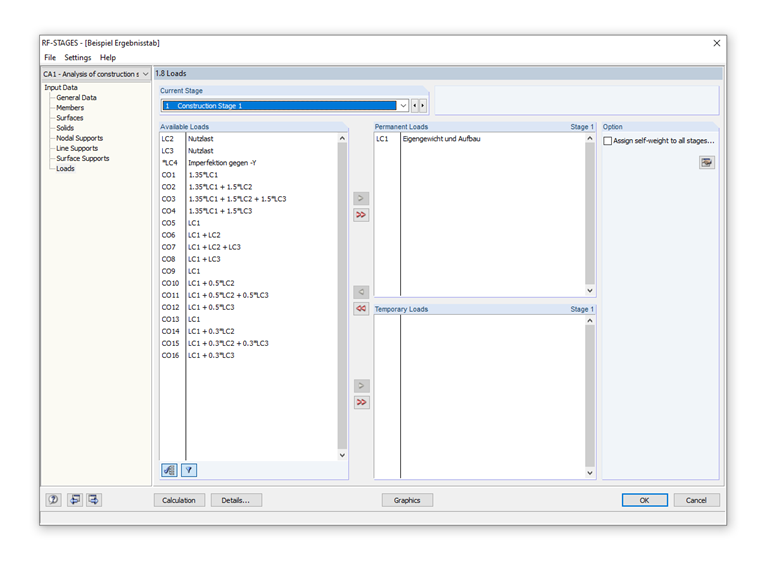Select LC3 Nutzlast in Available Loads
760x570 pixels.
249,151
